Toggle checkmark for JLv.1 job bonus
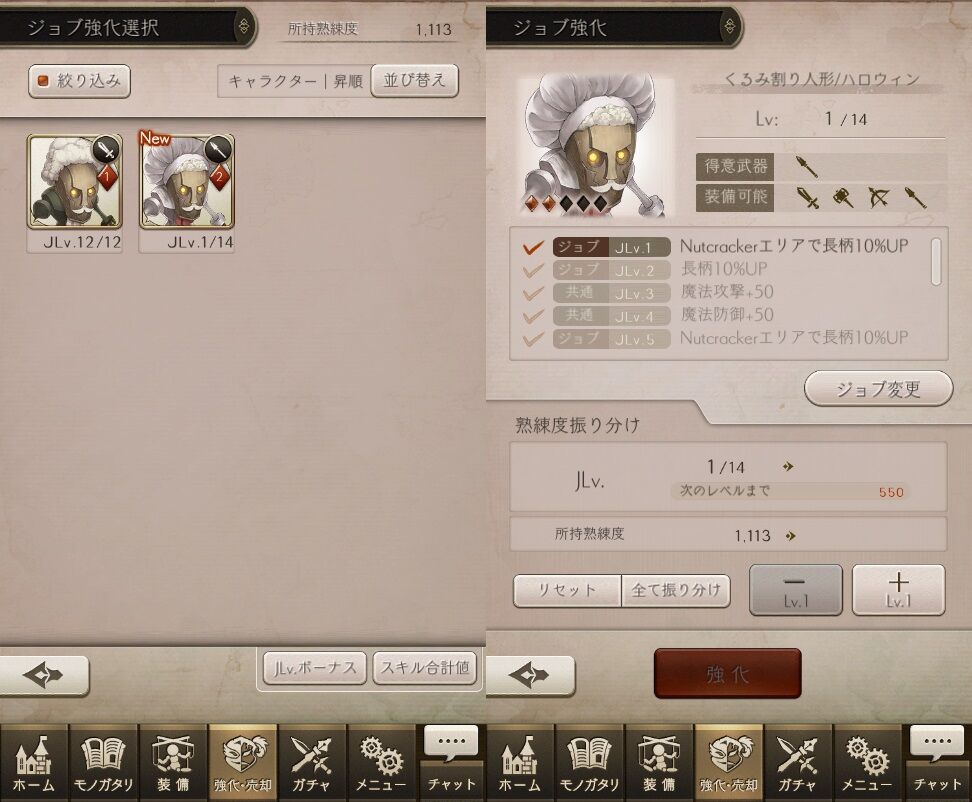 point(533,247)
